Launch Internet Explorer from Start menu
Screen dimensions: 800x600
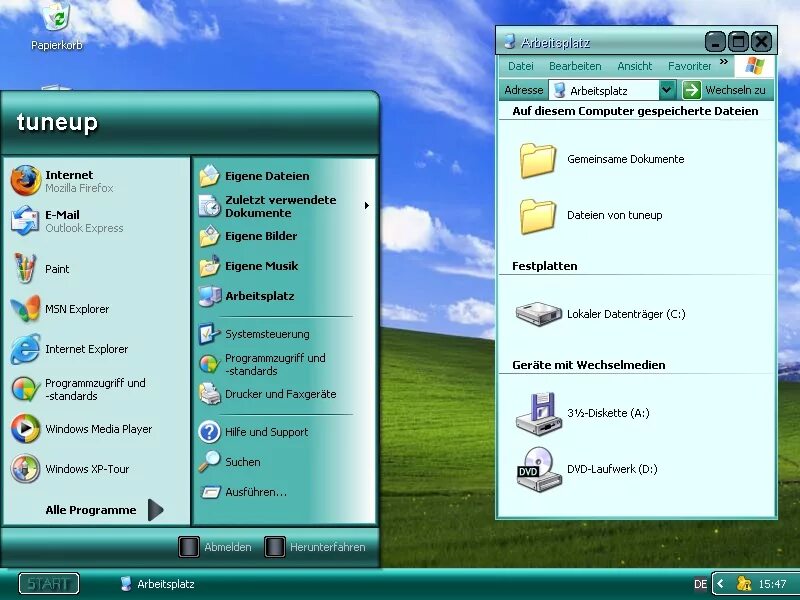[x=69, y=349]
